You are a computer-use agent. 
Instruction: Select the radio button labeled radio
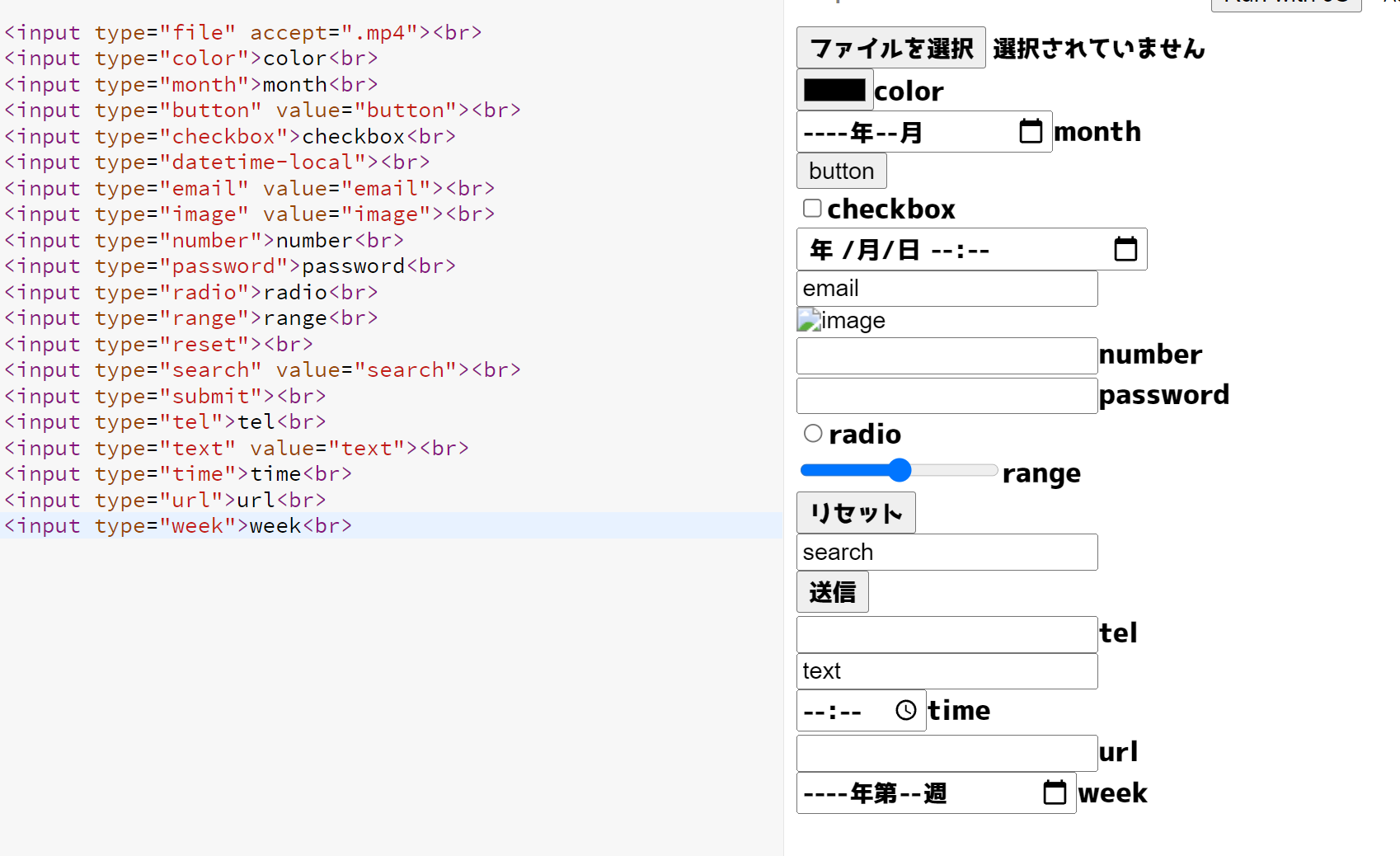tap(813, 433)
